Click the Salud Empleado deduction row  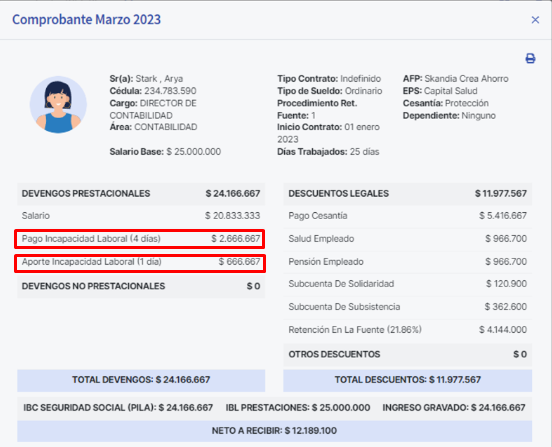[x=407, y=239]
